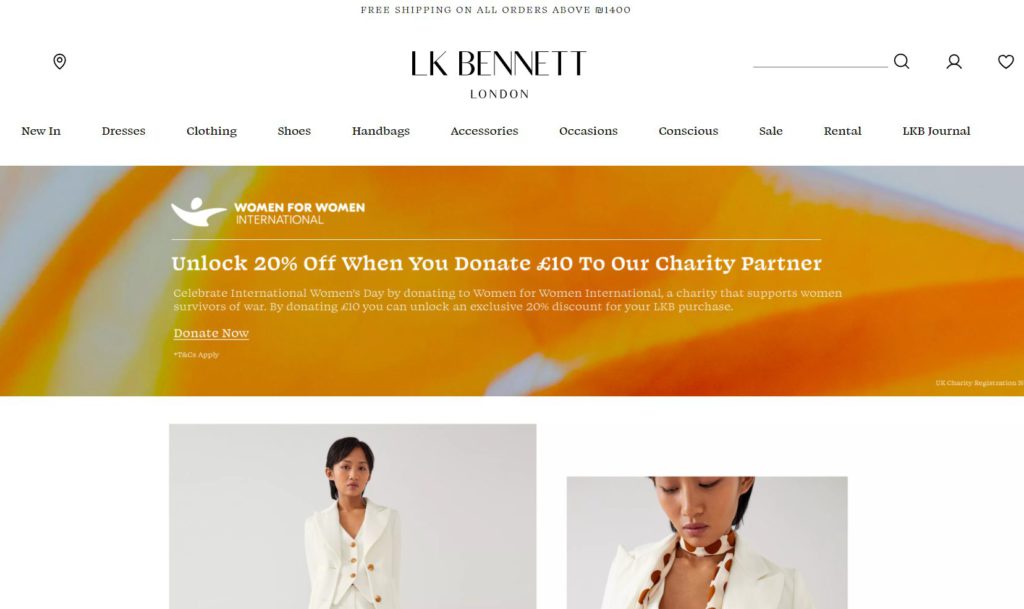Open the Accessories menu
The height and width of the screenshot is (609, 1024).
[484, 131]
